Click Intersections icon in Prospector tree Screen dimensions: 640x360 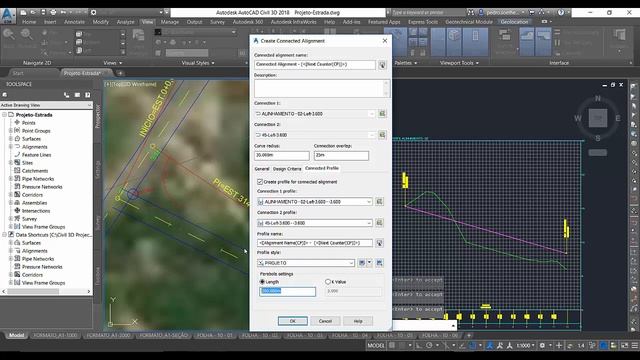(17, 211)
